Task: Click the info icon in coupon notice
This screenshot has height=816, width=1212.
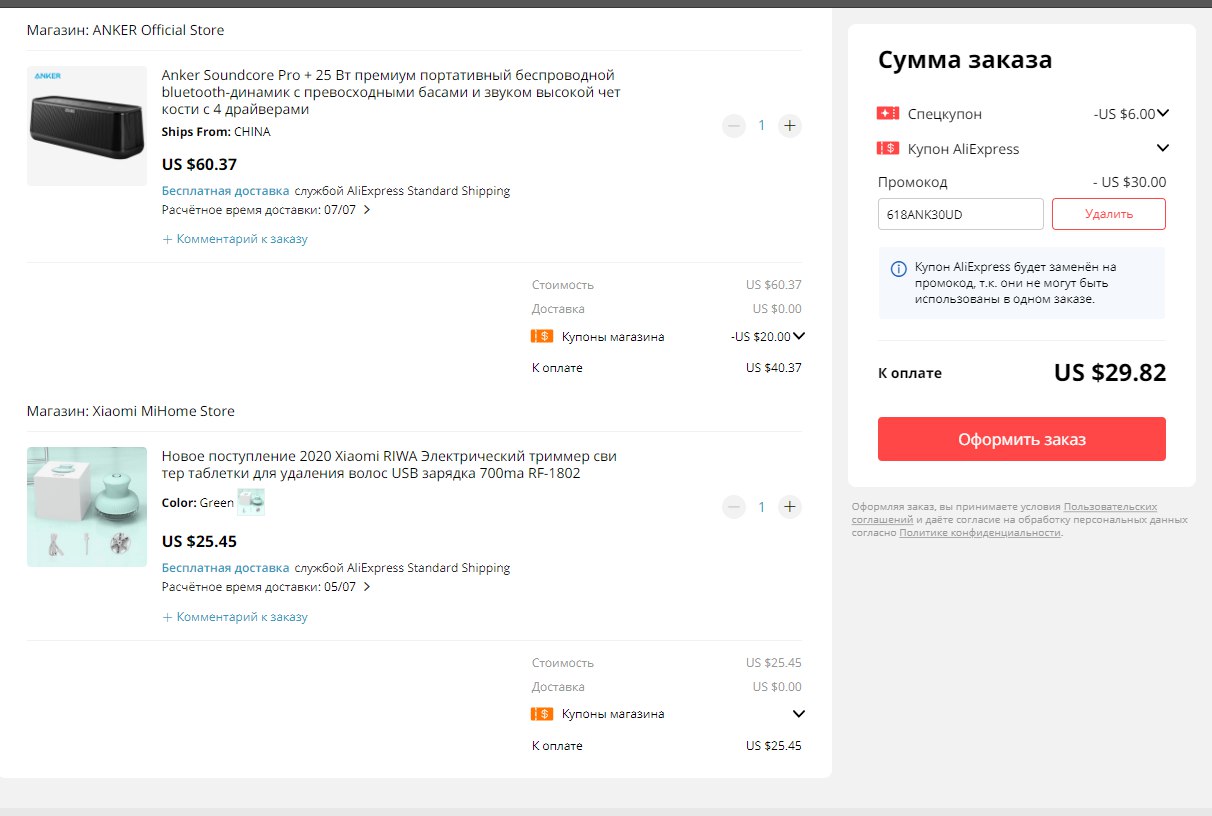Action: [898, 268]
